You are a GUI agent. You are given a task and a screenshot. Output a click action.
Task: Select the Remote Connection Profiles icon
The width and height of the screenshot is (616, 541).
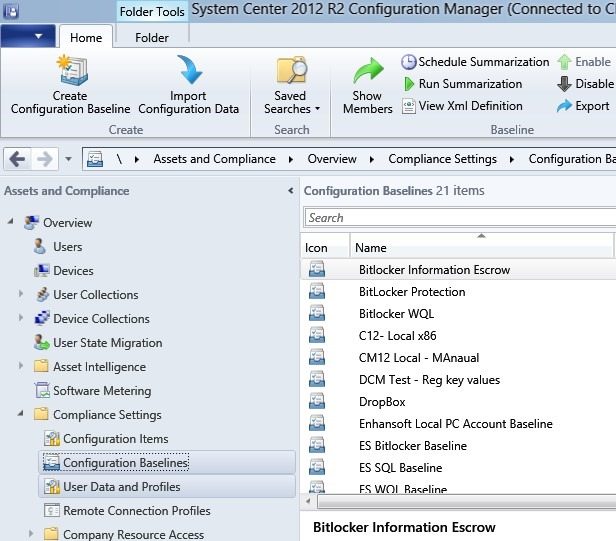[x=52, y=510]
